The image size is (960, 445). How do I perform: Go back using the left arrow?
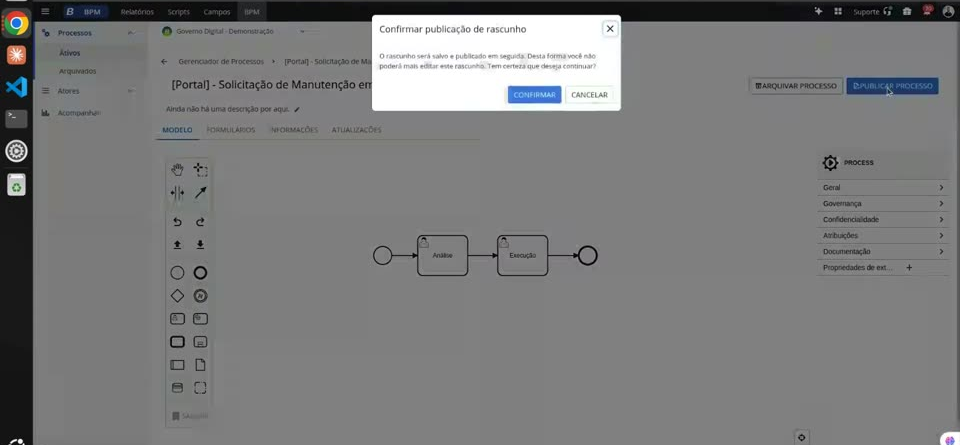tap(164, 62)
